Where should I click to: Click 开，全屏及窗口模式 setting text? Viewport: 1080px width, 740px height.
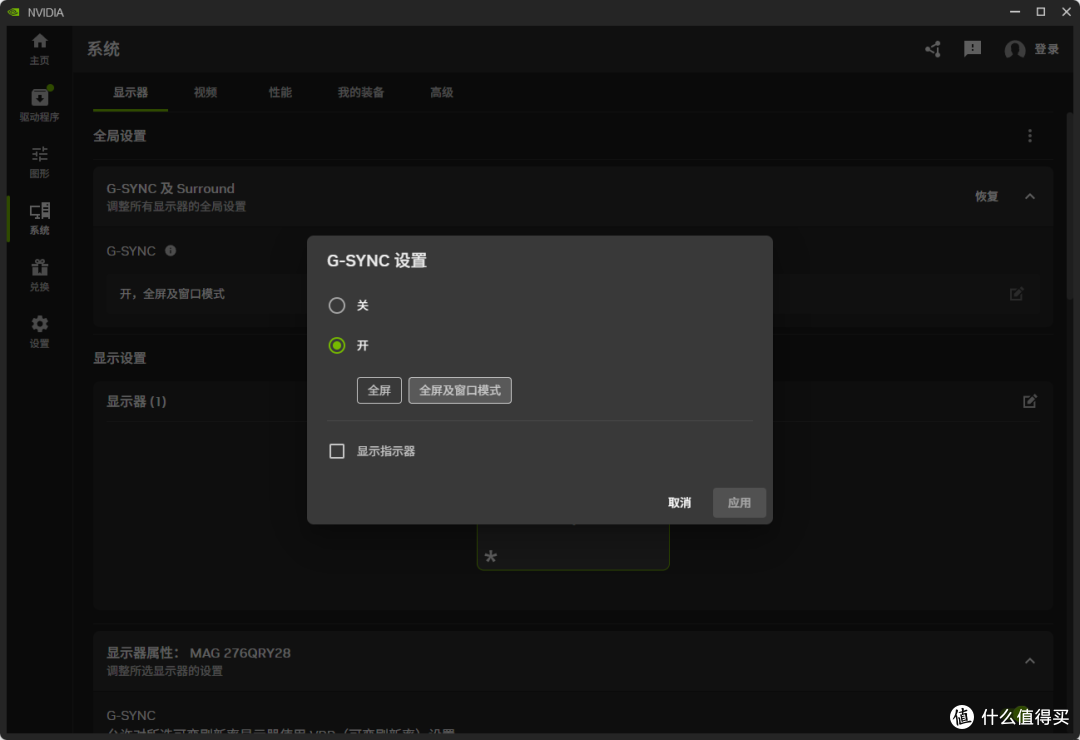172,294
